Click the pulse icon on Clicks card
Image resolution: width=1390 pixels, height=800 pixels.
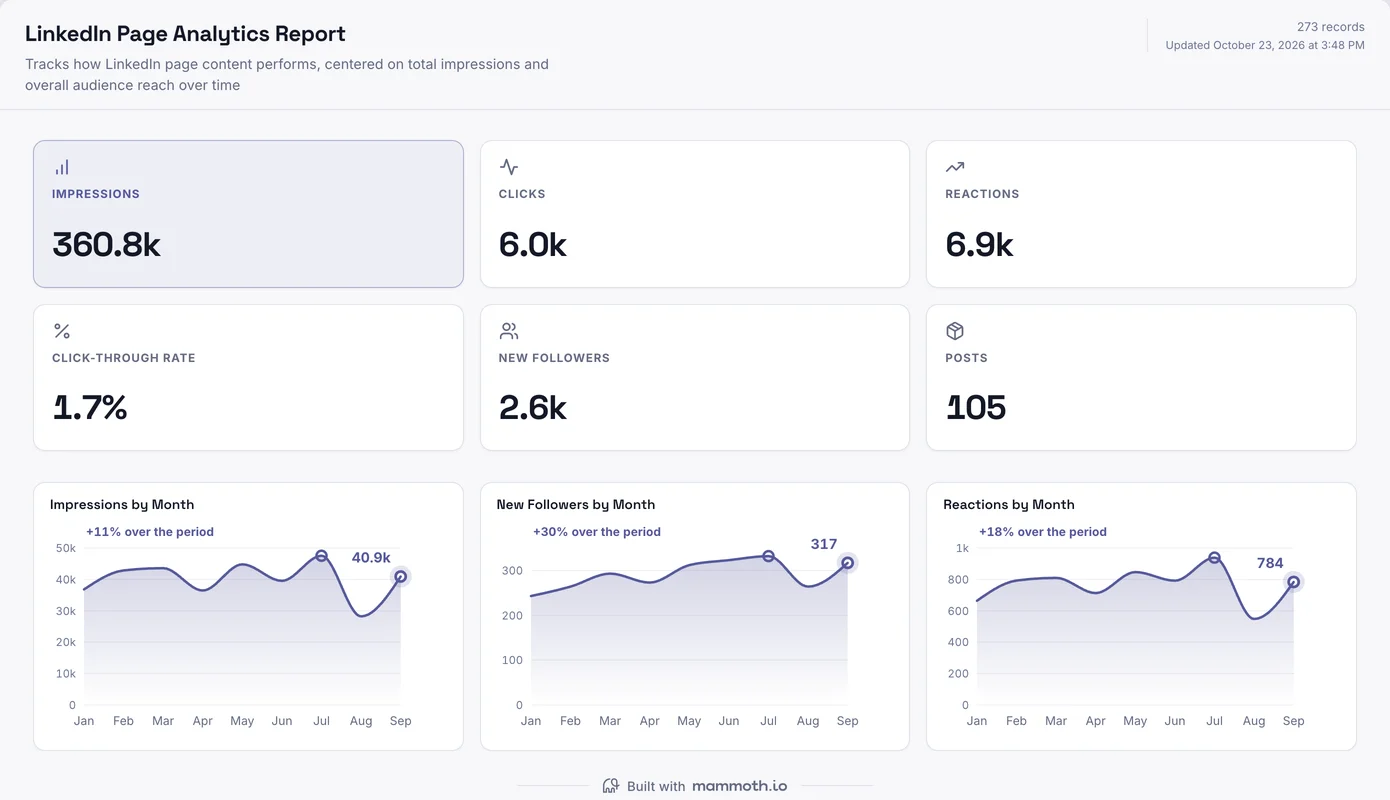(x=508, y=167)
